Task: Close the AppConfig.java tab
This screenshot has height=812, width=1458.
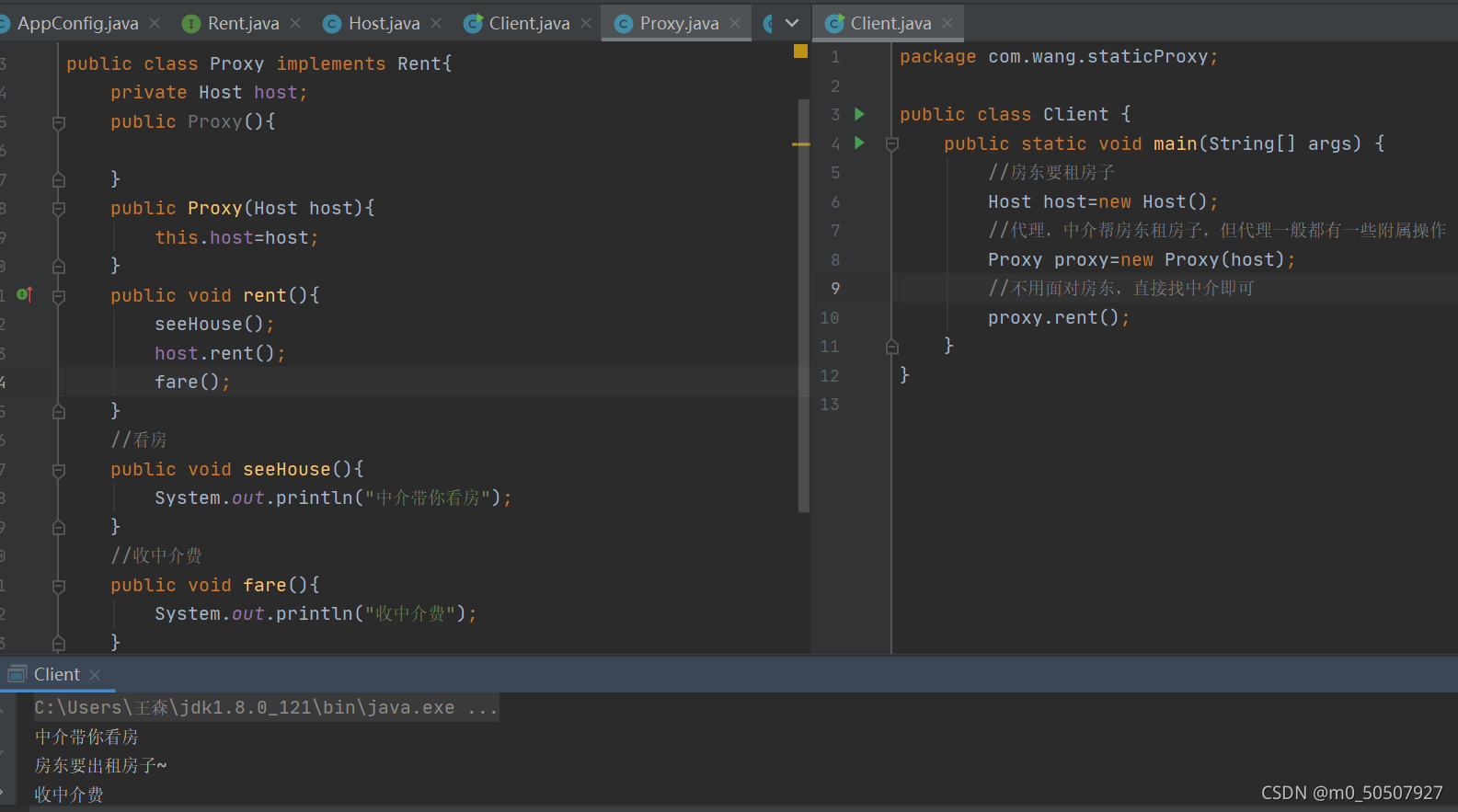Action: click(155, 23)
